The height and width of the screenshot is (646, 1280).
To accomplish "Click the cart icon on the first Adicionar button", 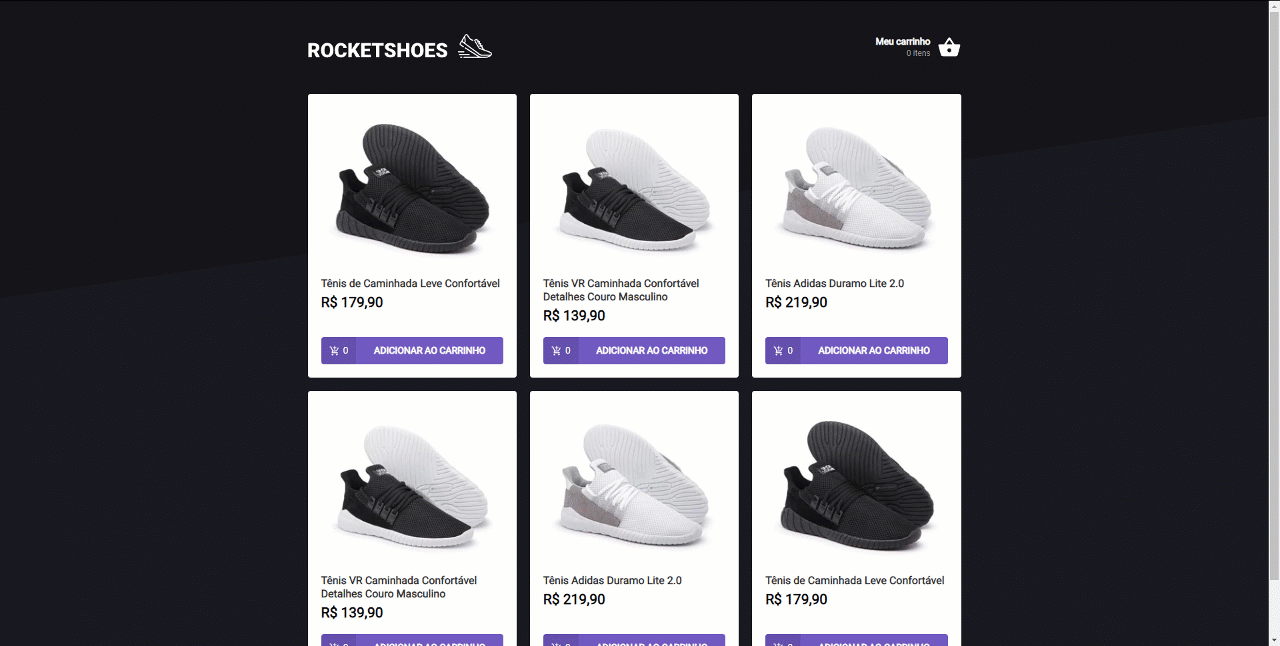I will [339, 350].
